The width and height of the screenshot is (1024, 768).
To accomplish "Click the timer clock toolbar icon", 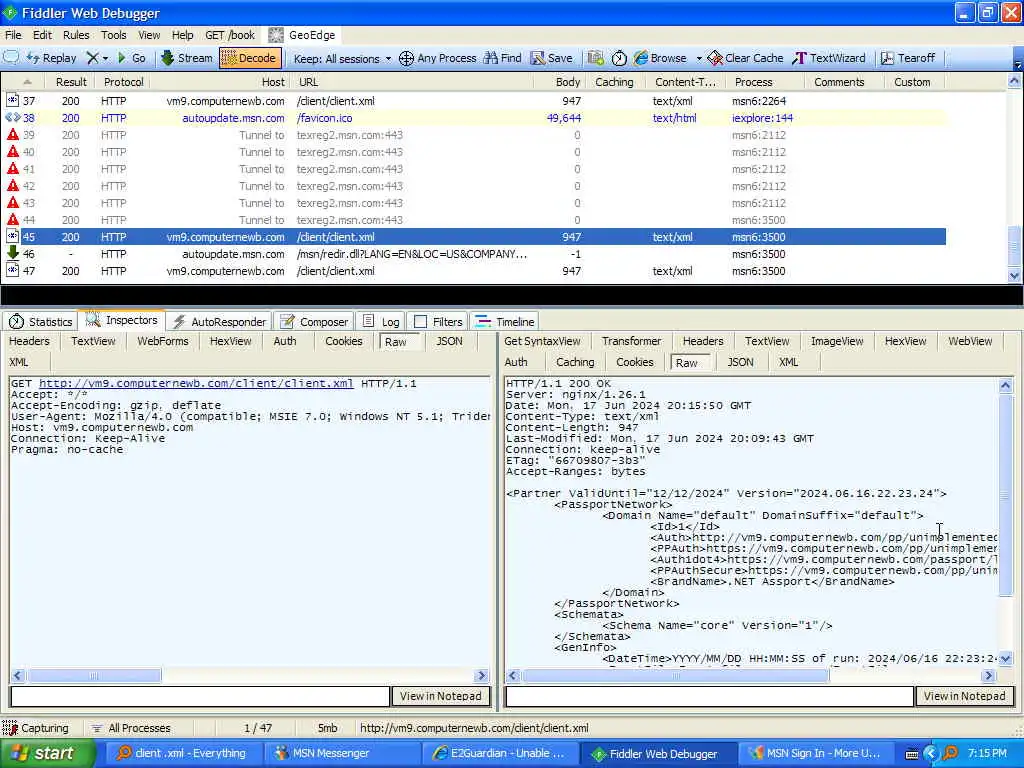I will (619, 58).
